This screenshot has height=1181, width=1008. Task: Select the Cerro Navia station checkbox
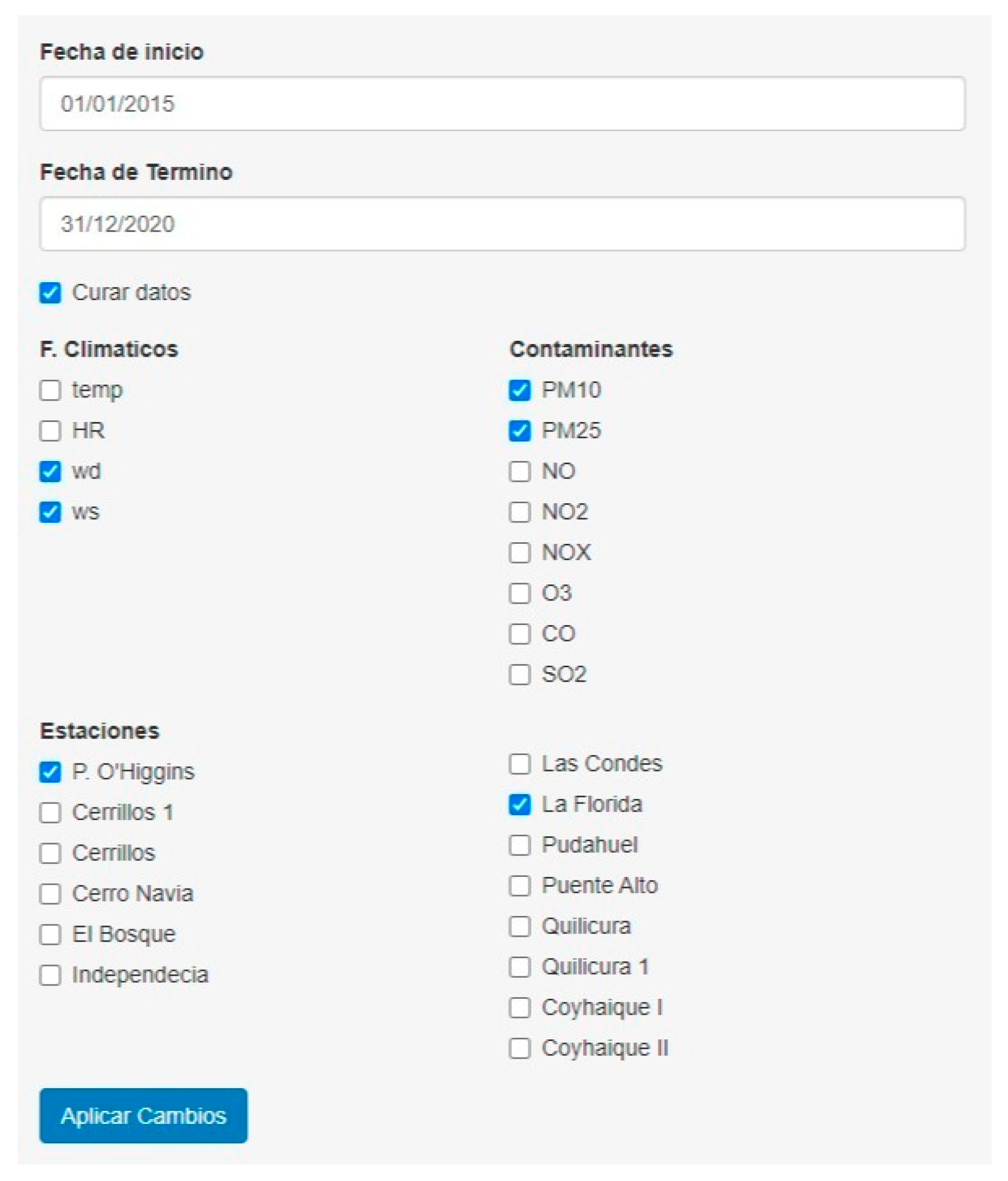pyautogui.click(x=50, y=894)
